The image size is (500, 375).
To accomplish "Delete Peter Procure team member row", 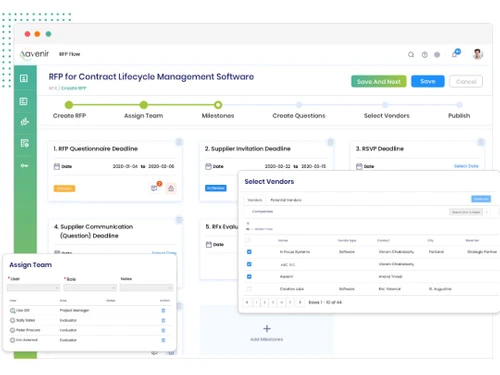I will tap(163, 330).
